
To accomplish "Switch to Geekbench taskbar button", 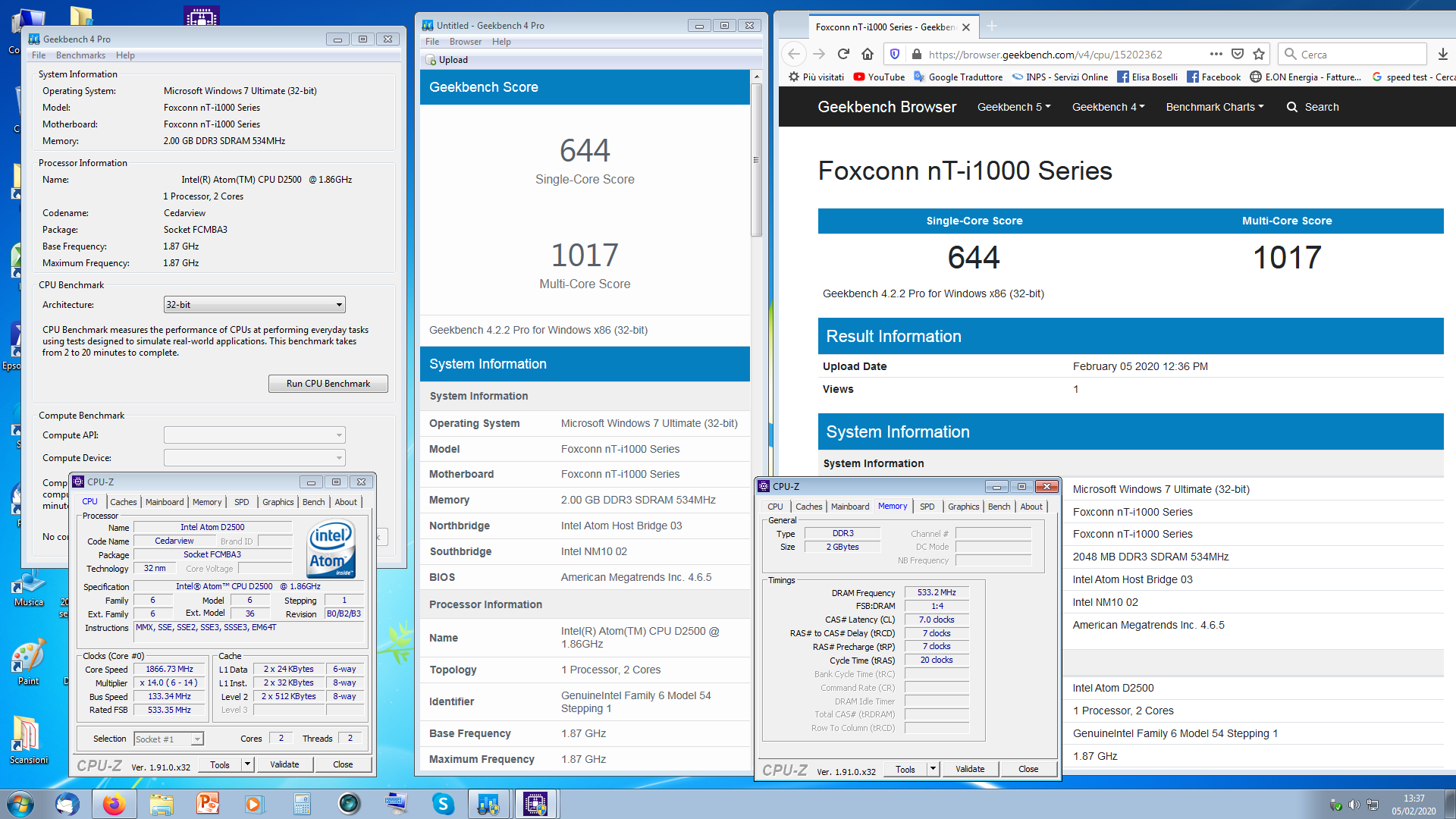I will coord(488,804).
